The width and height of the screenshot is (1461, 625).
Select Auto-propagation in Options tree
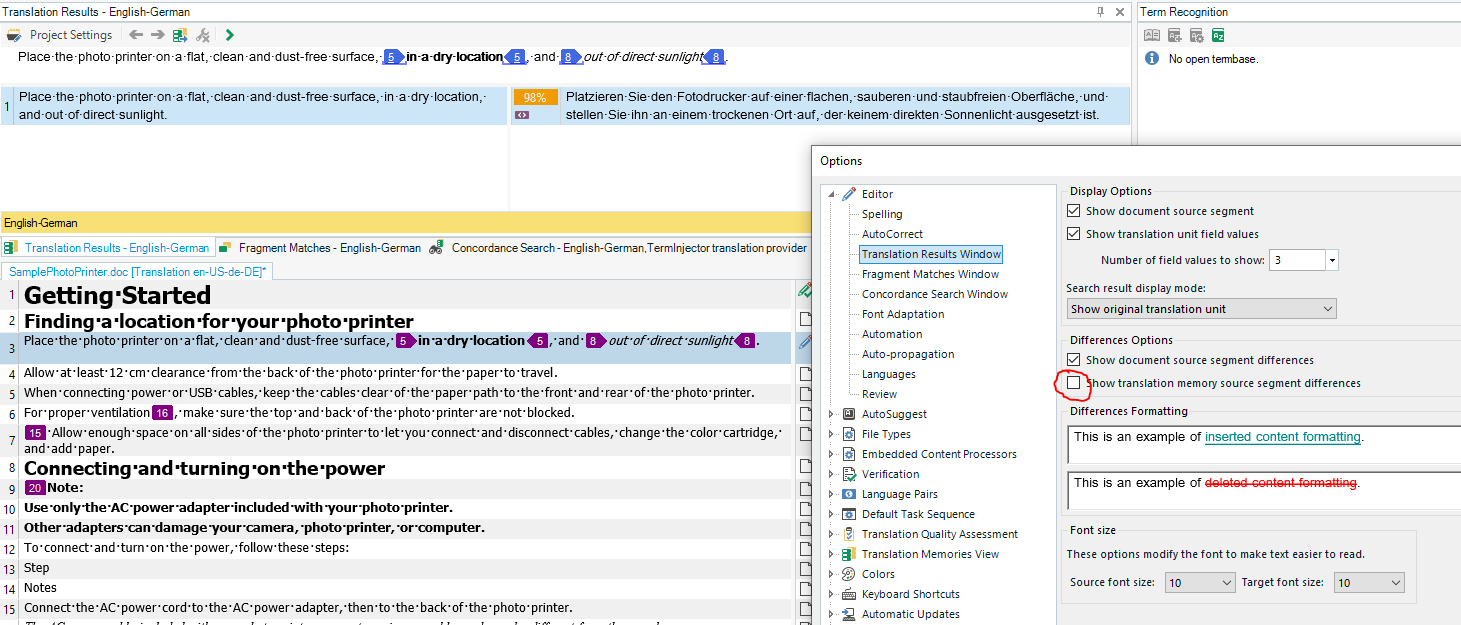pos(908,354)
